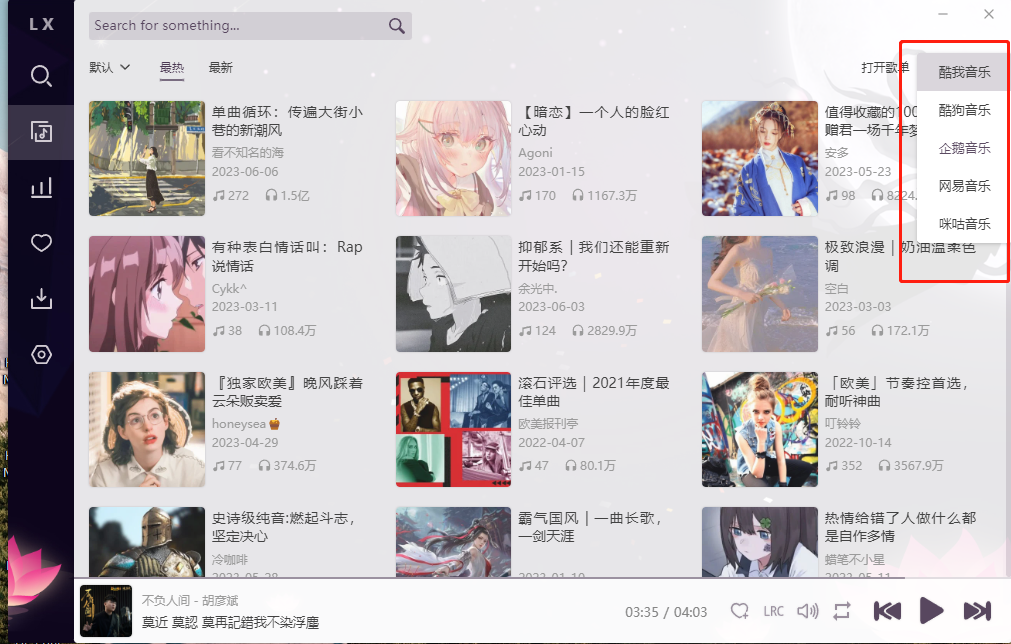Image resolution: width=1011 pixels, height=644 pixels.
Task: Jump back to the previous track
Action: pos(887,611)
